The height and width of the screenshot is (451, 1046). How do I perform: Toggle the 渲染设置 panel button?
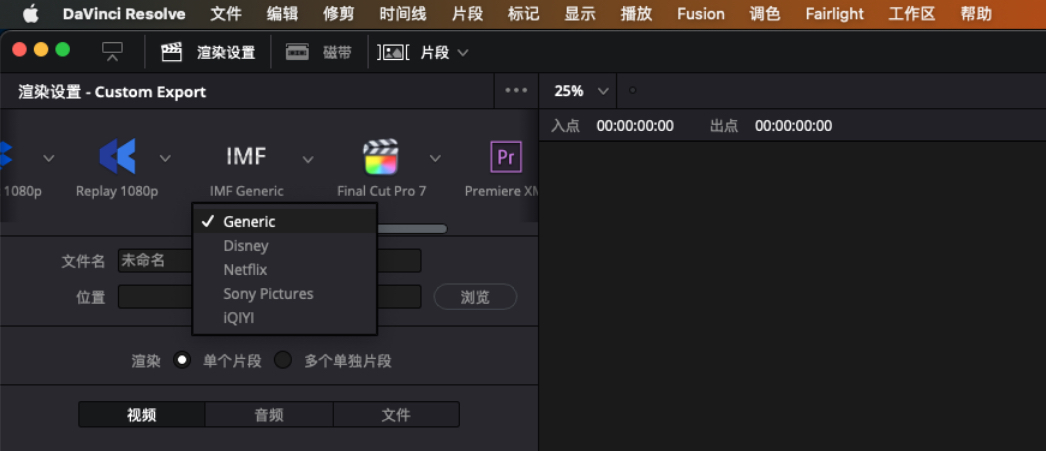(225, 53)
